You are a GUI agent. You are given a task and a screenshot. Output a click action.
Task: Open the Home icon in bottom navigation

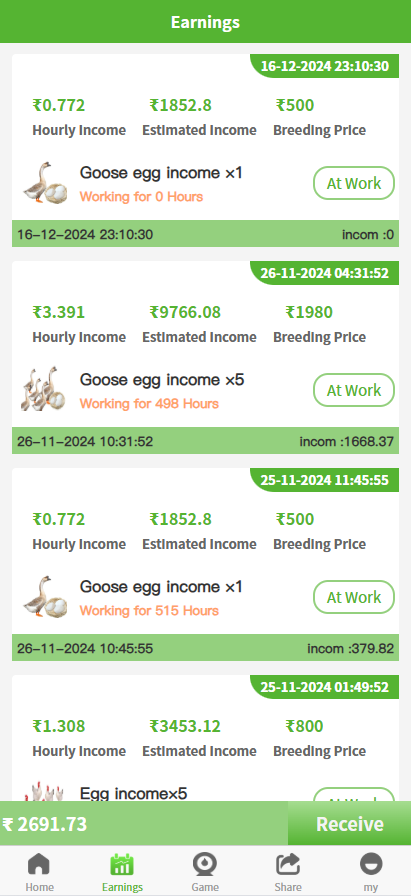tap(39, 865)
